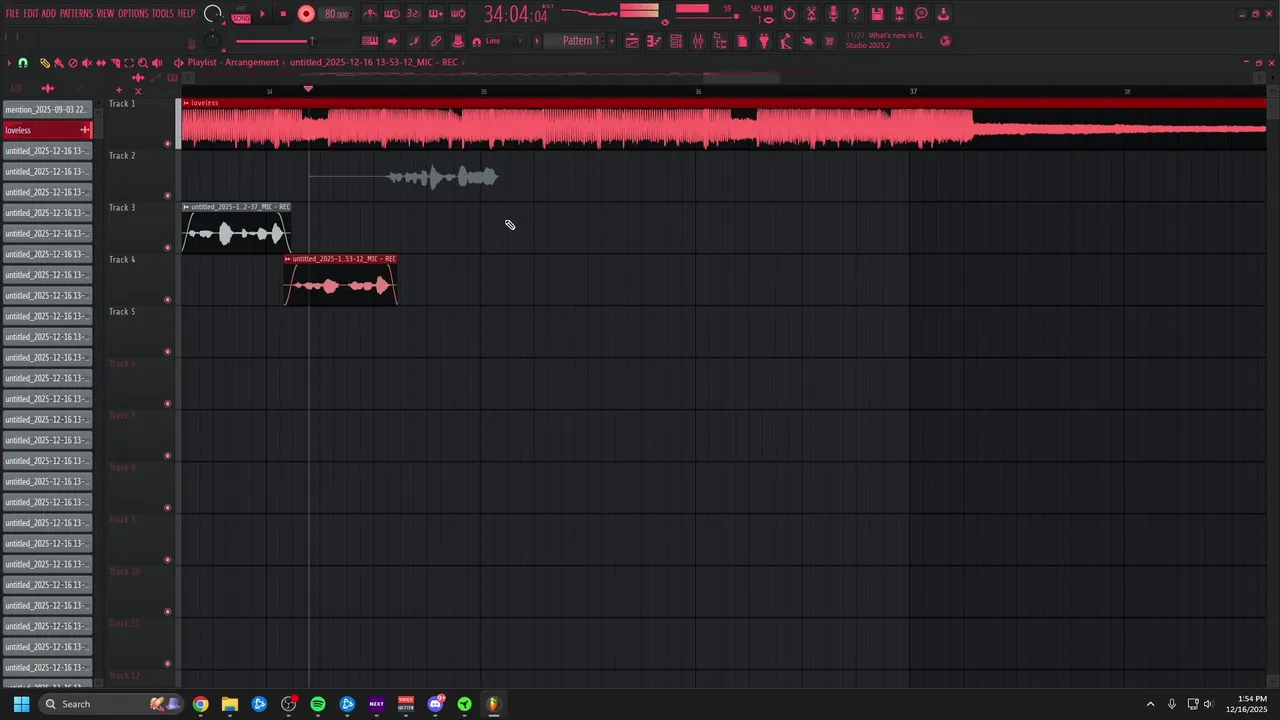Viewport: 1280px width, 720px height.
Task: Open the Browser panel icon
Action: pyautogui.click(x=720, y=41)
